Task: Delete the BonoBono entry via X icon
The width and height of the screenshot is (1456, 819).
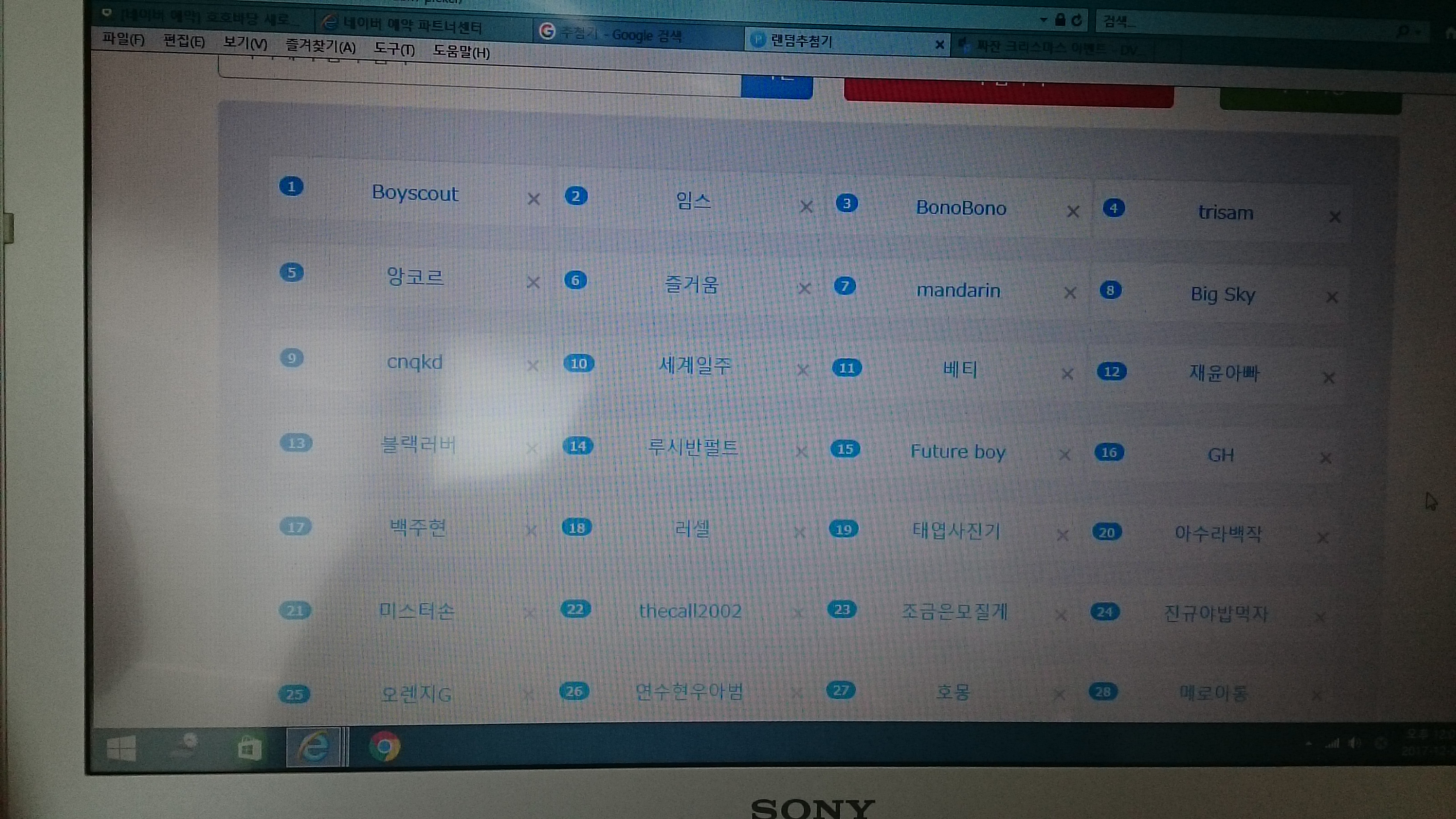Action: 1073,211
